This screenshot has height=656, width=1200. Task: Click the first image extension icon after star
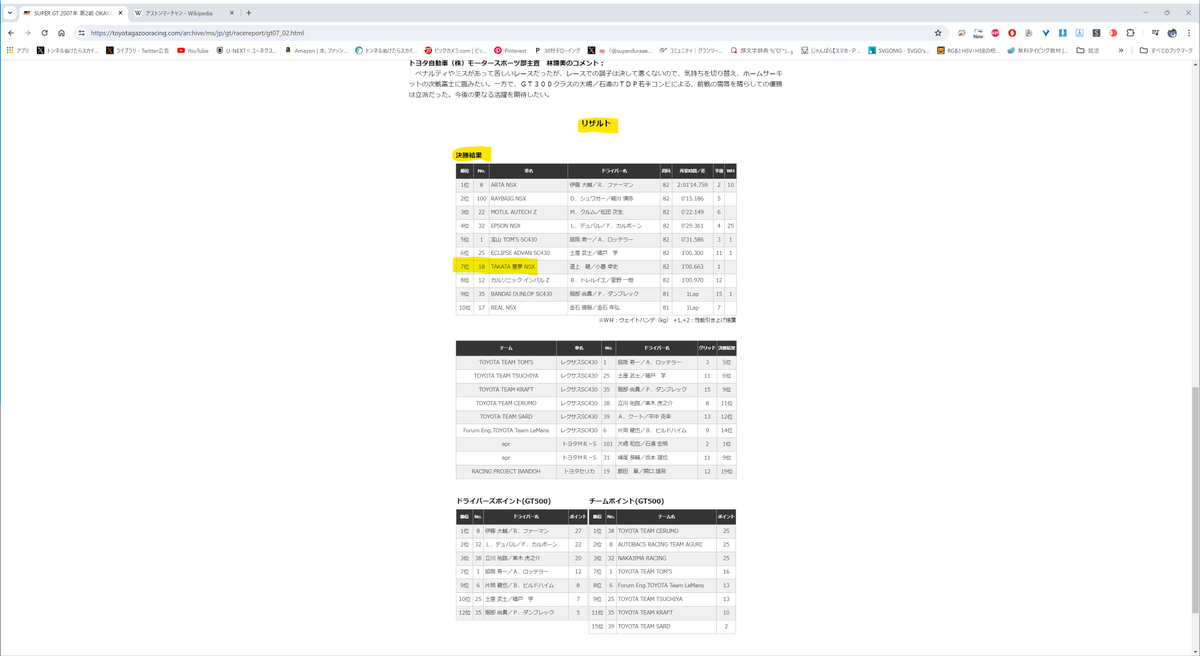[x=962, y=32]
